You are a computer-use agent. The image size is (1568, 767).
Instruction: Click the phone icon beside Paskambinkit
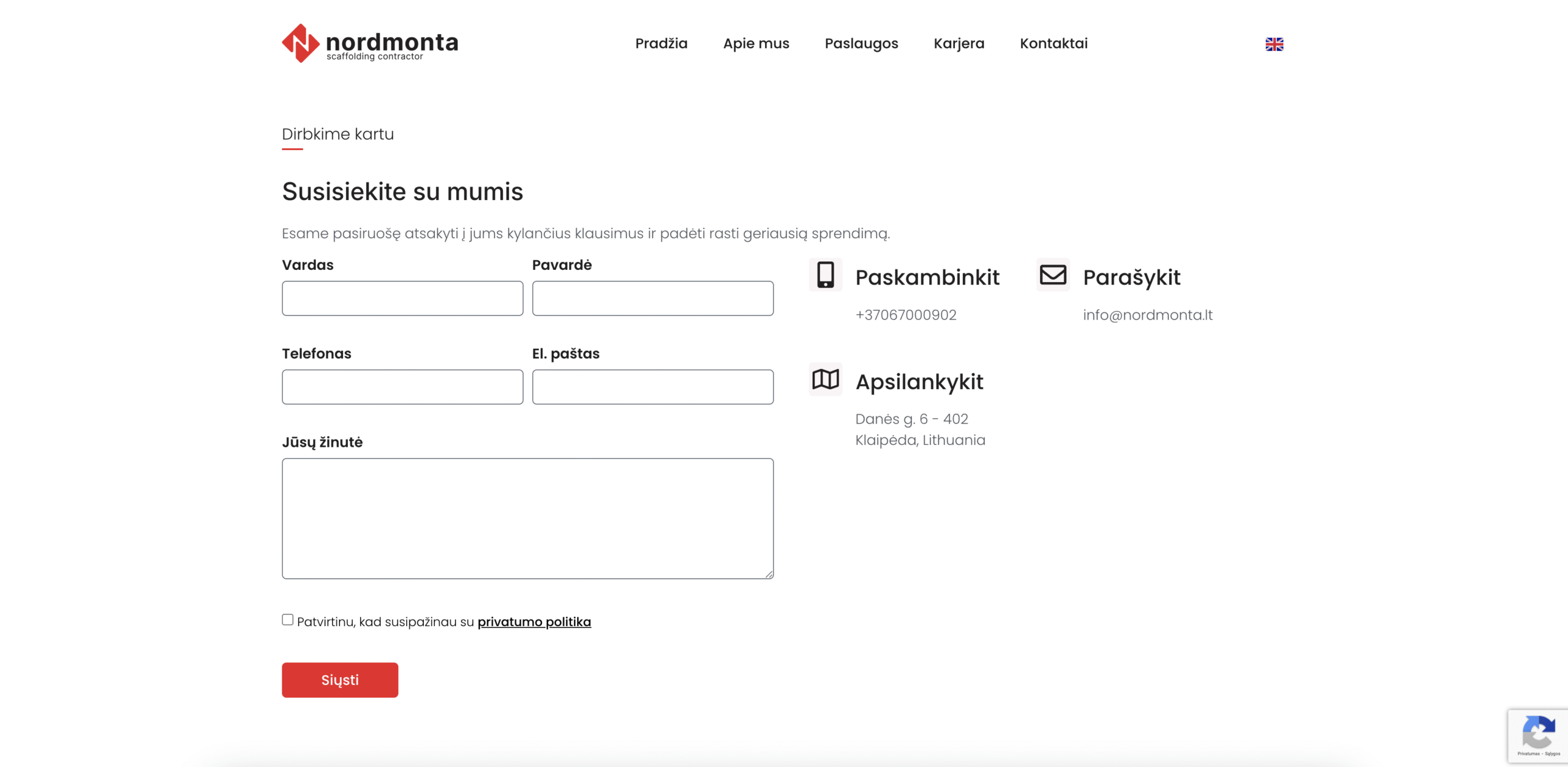(825, 275)
